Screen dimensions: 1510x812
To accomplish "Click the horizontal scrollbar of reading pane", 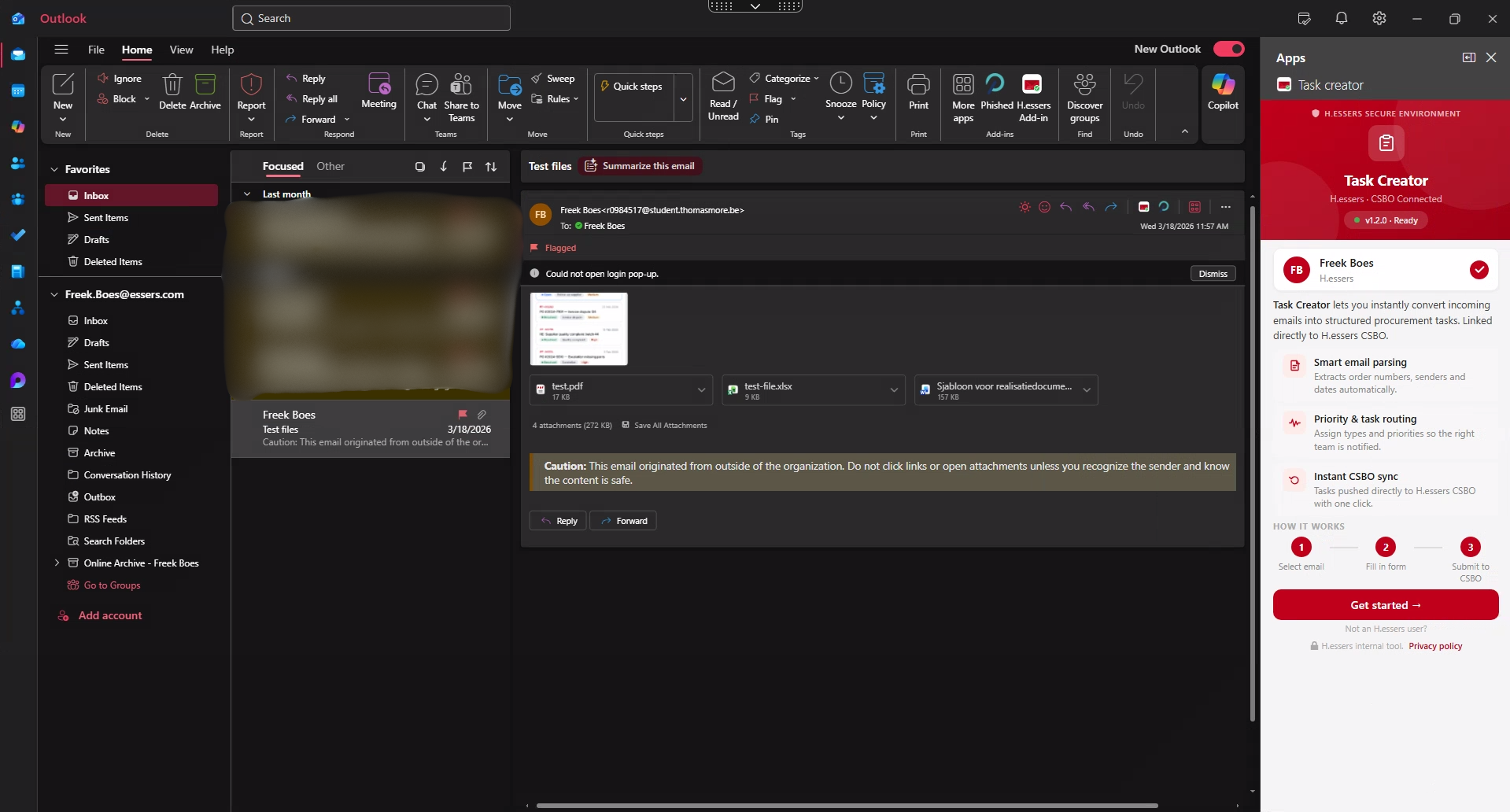I will (x=847, y=805).
